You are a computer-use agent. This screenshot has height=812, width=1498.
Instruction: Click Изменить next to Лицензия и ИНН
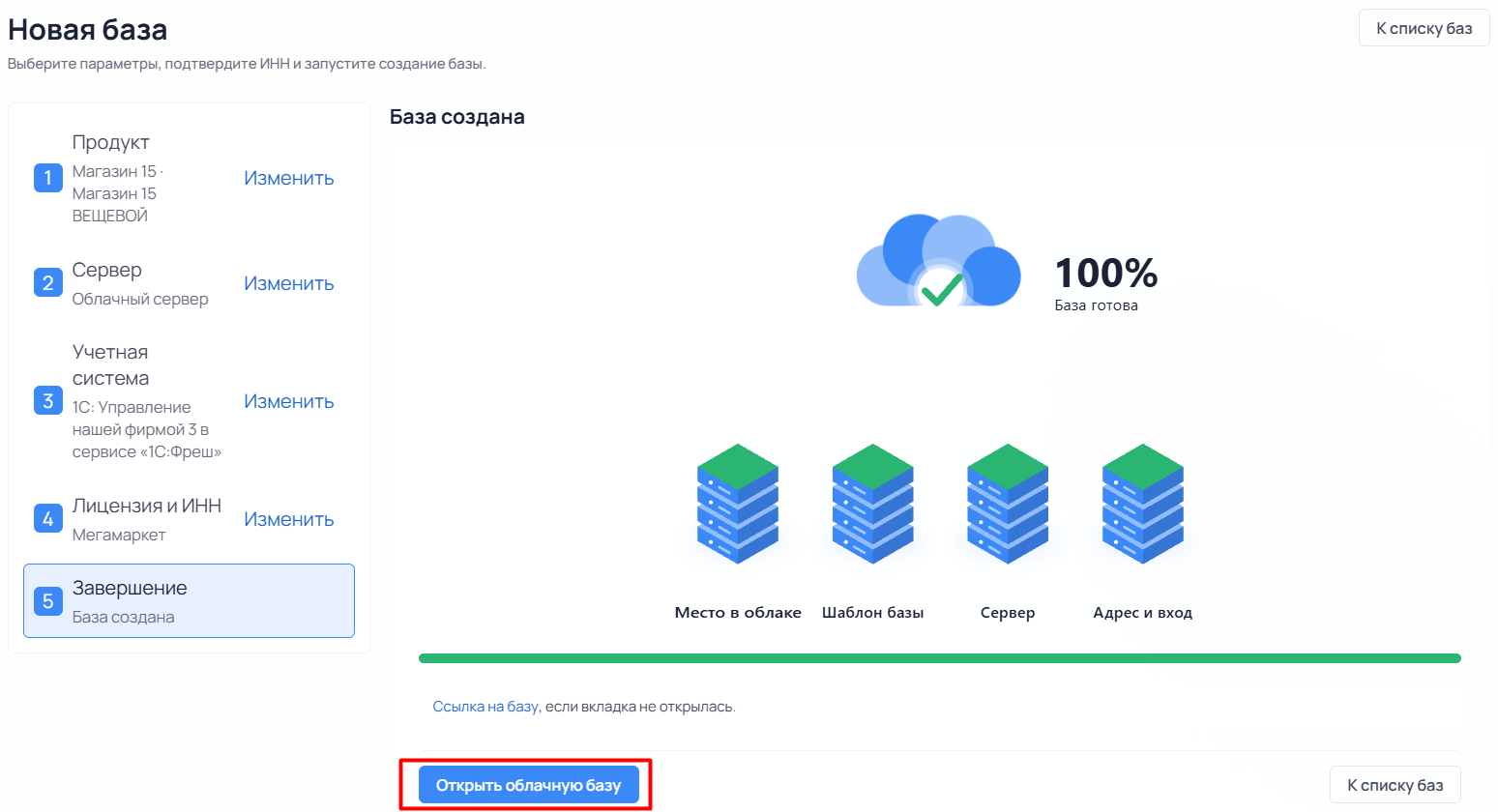[289, 519]
